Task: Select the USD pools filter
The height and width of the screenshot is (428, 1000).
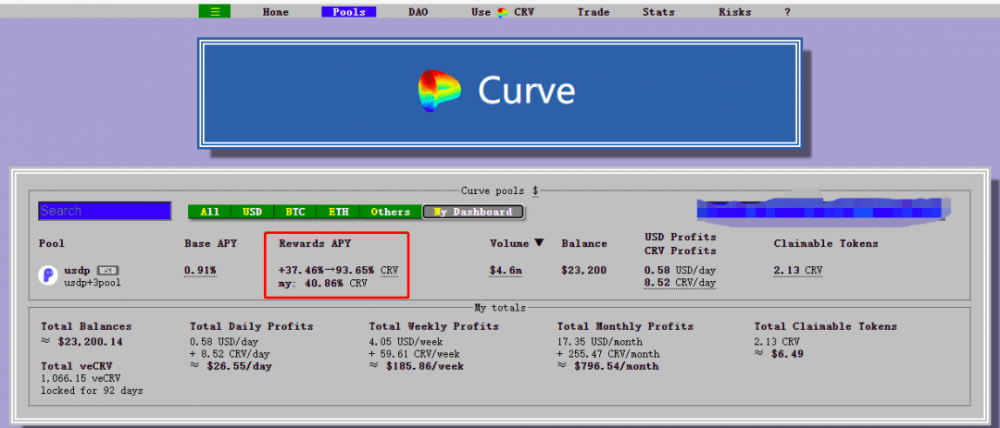Action: [x=252, y=212]
